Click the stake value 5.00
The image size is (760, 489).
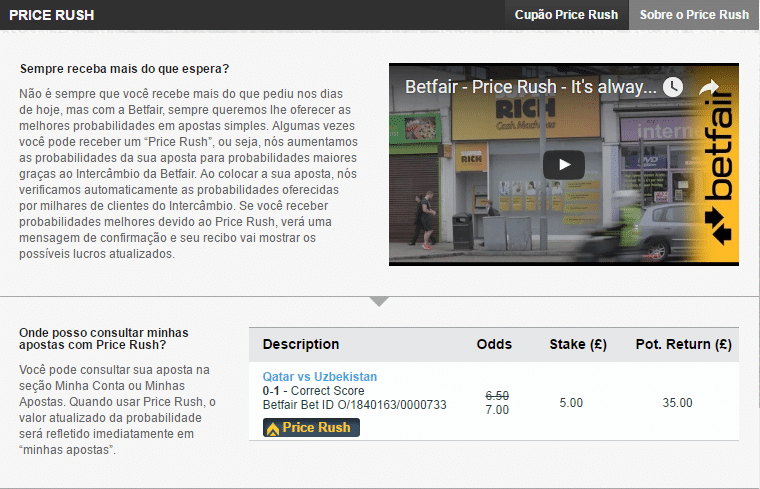(571, 403)
